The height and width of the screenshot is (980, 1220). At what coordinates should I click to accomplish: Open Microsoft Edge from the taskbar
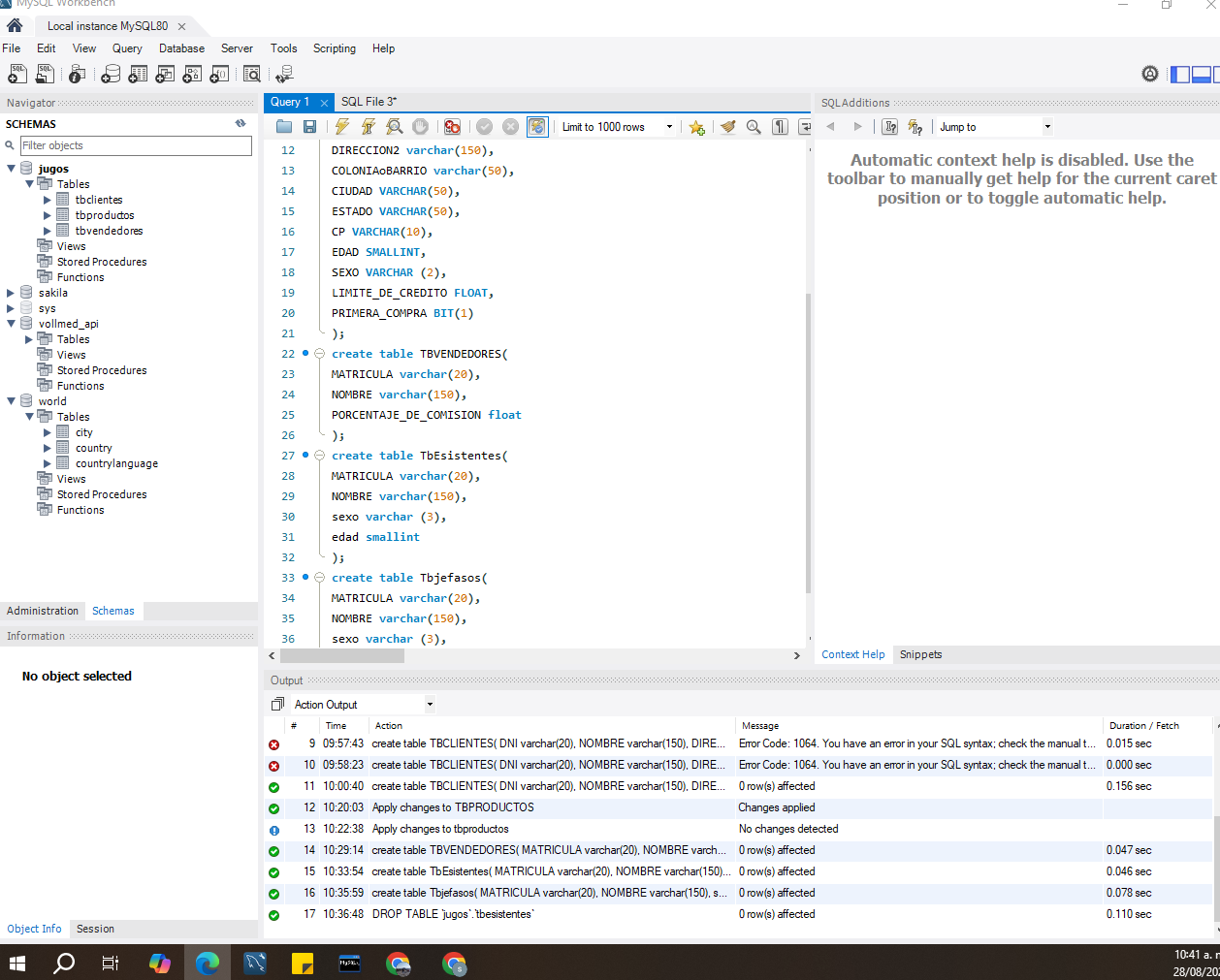(208, 963)
